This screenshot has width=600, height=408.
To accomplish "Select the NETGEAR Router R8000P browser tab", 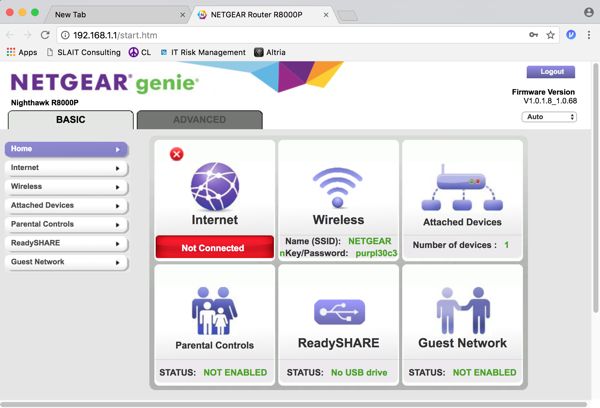I will coord(262,15).
